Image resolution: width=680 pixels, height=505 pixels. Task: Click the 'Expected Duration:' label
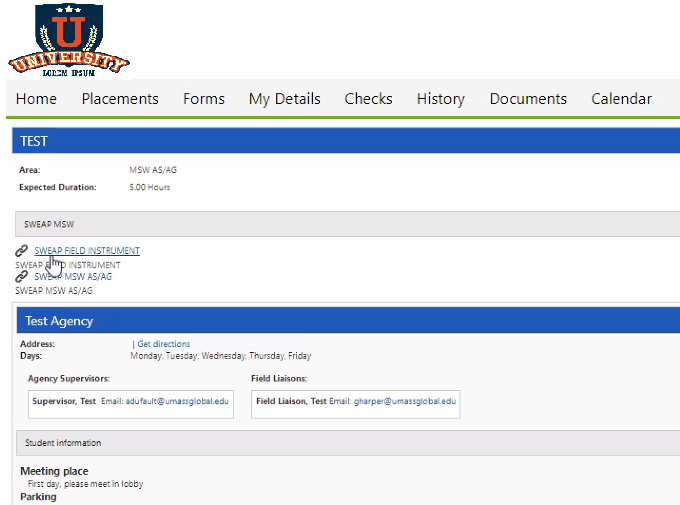coord(58,187)
